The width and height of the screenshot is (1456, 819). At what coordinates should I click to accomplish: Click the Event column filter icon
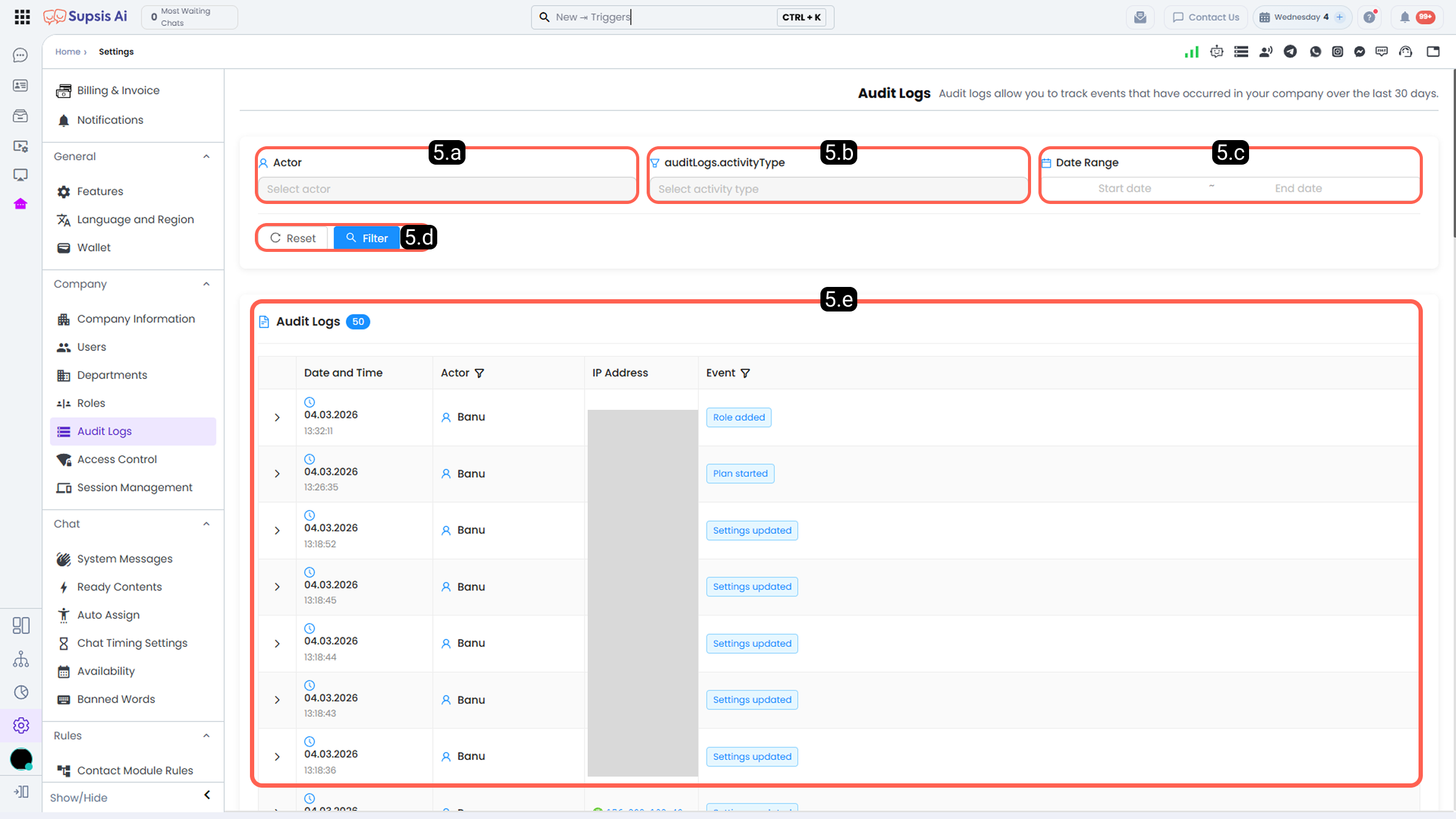pos(745,373)
